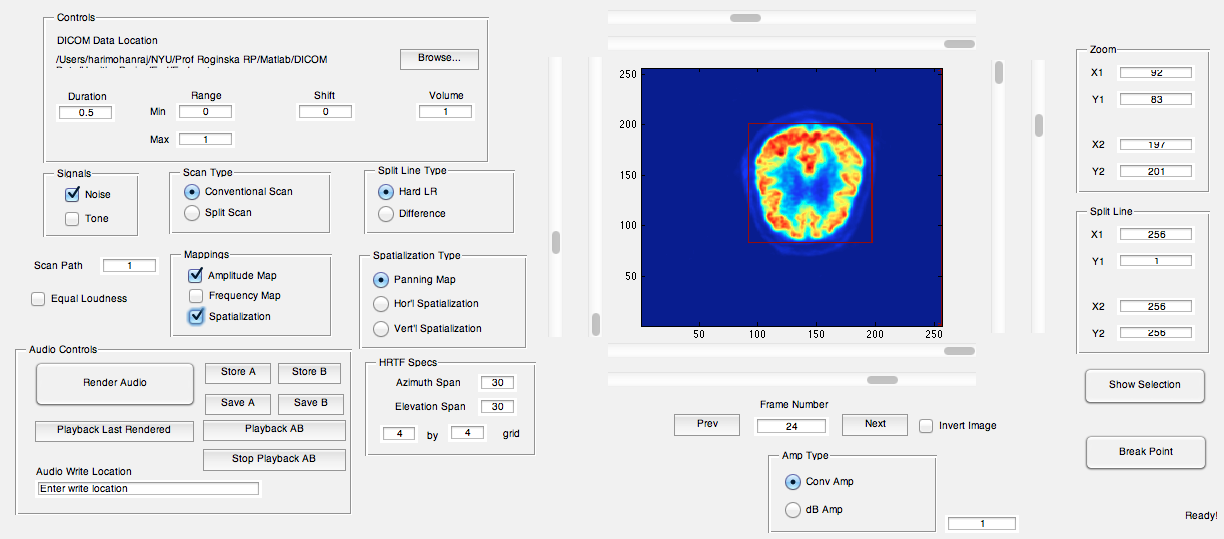Choose Conv Amp in Amp Type
This screenshot has height=539, width=1224.
click(793, 482)
